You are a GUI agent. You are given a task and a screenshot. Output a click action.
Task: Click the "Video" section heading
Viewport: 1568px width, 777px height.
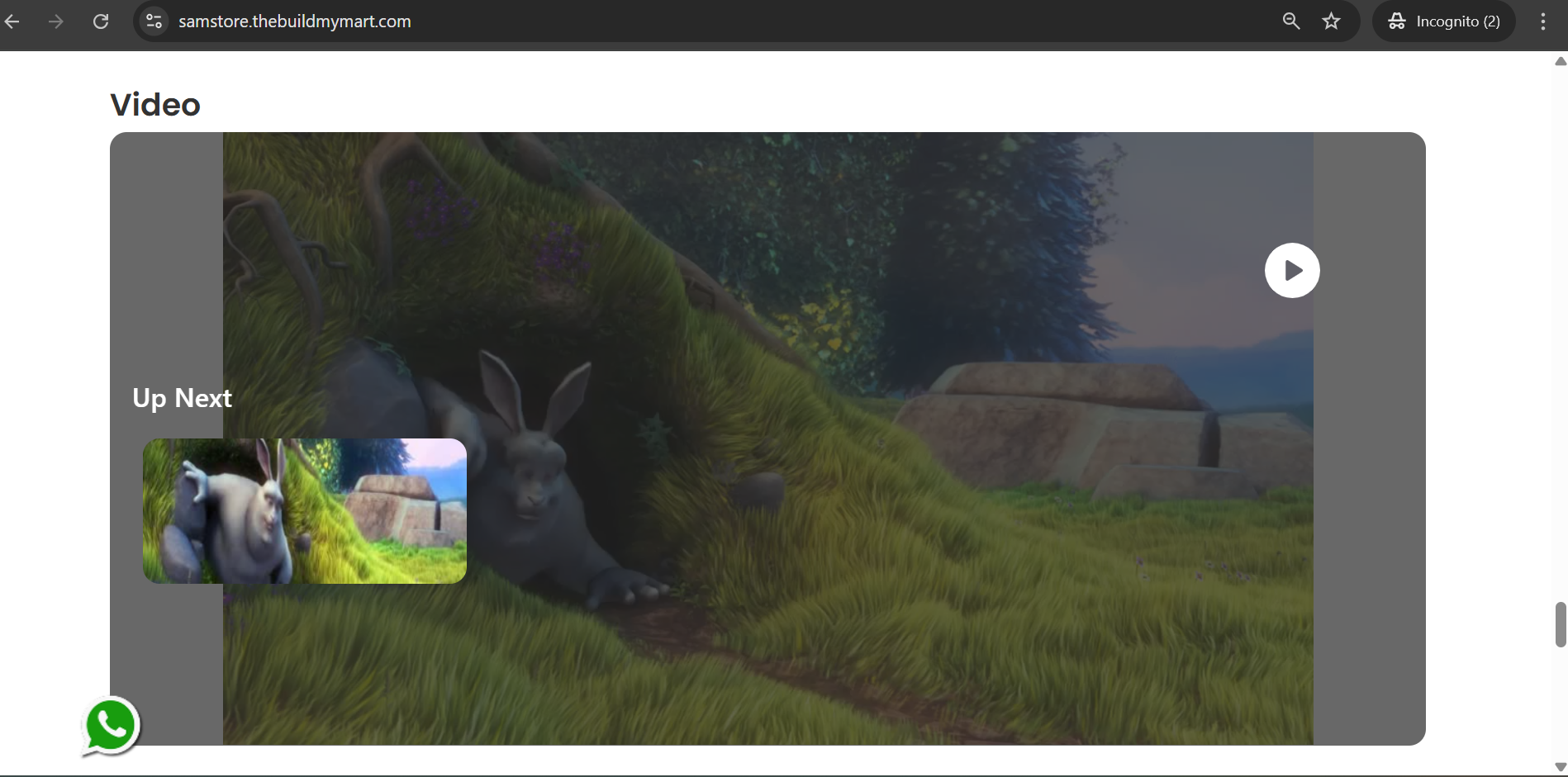[155, 105]
